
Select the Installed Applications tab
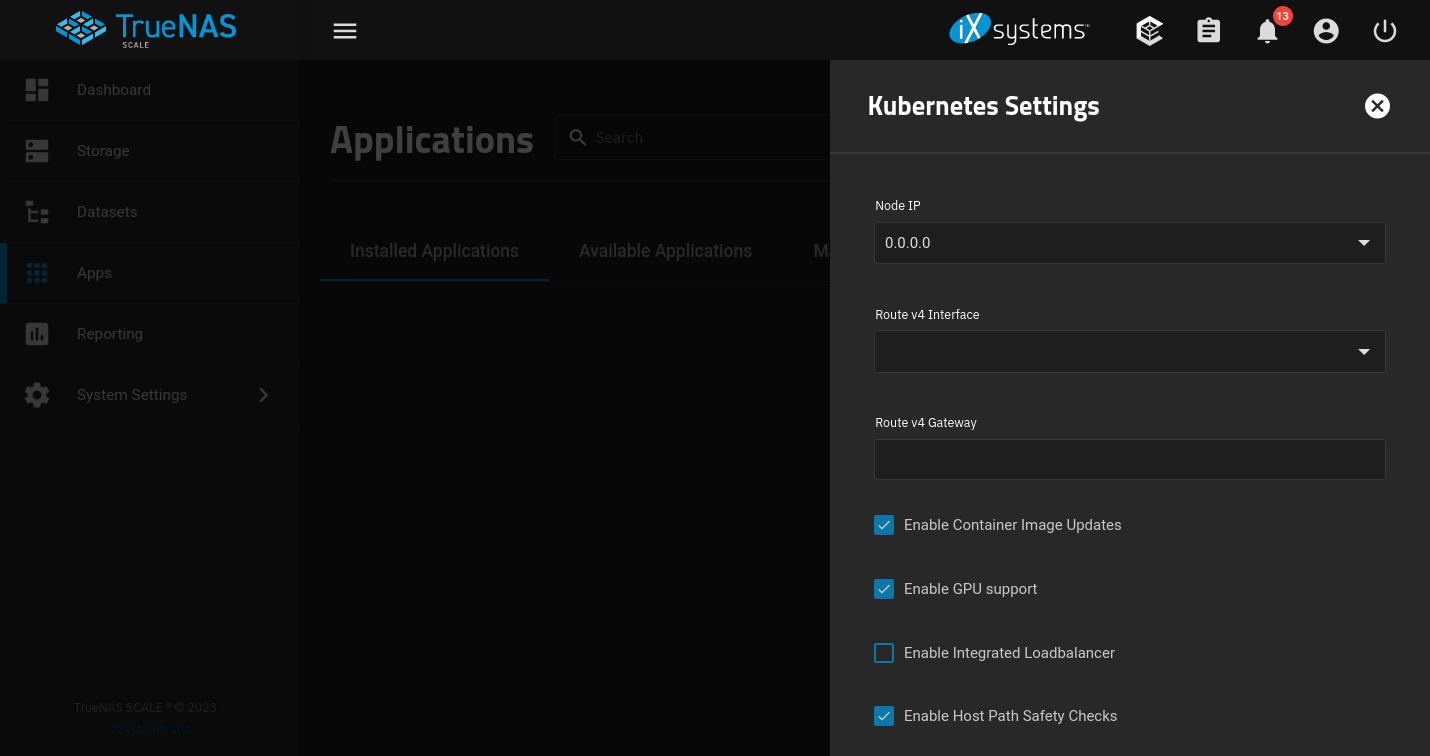[434, 250]
